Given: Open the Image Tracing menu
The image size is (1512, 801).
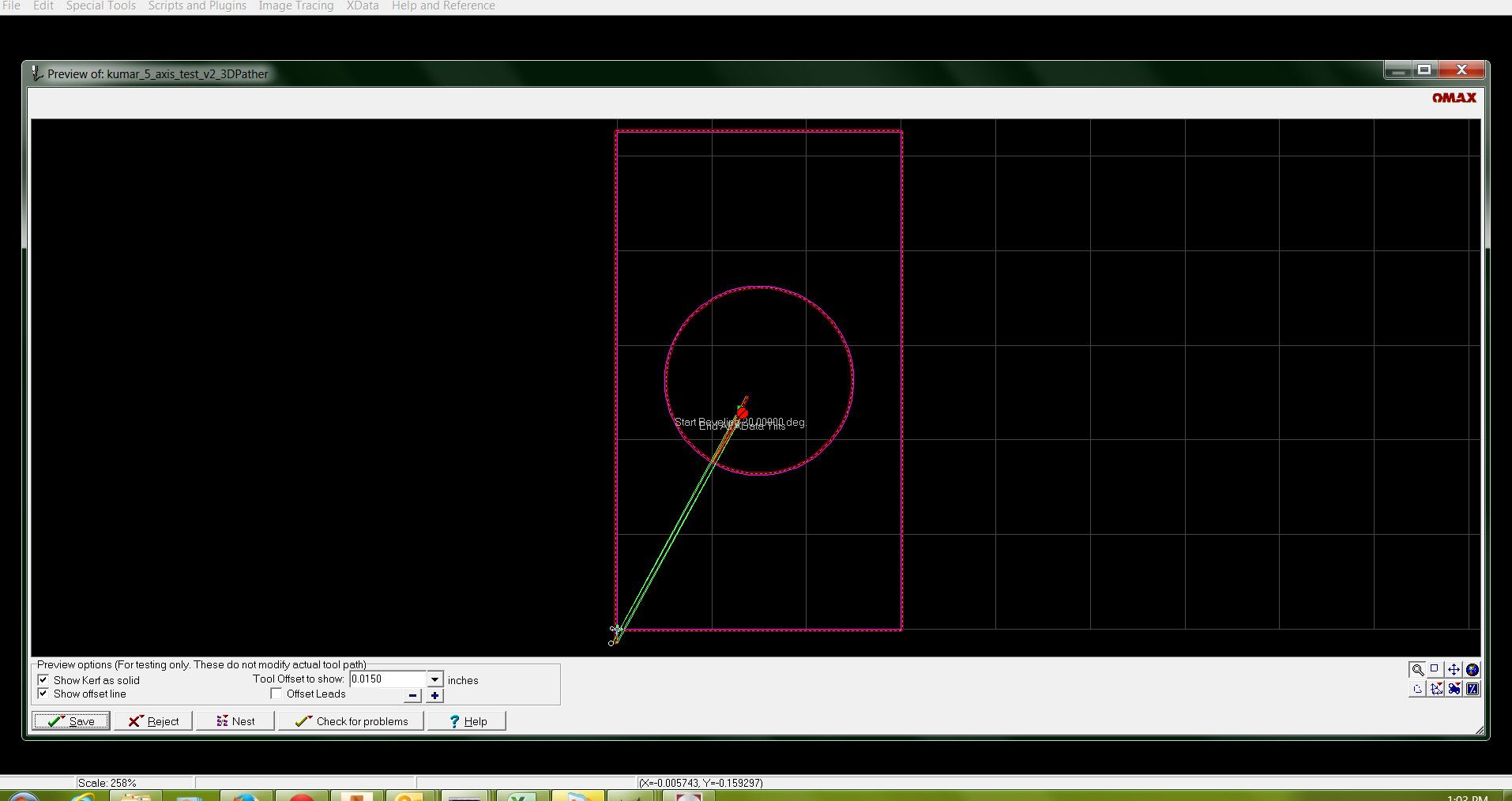Looking at the screenshot, I should [x=295, y=6].
